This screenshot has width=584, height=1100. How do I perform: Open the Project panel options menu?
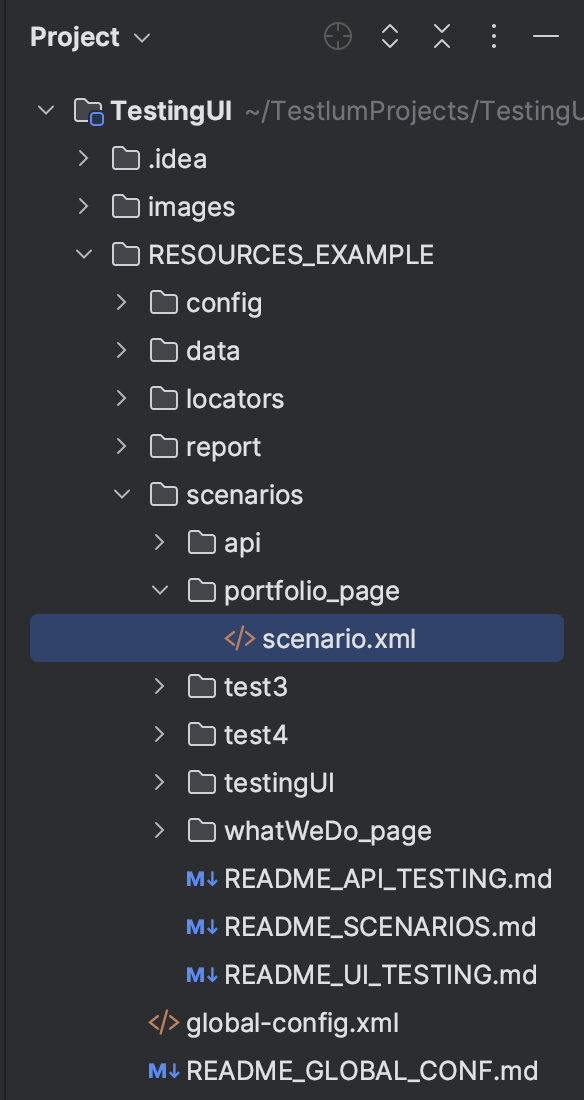coord(494,36)
